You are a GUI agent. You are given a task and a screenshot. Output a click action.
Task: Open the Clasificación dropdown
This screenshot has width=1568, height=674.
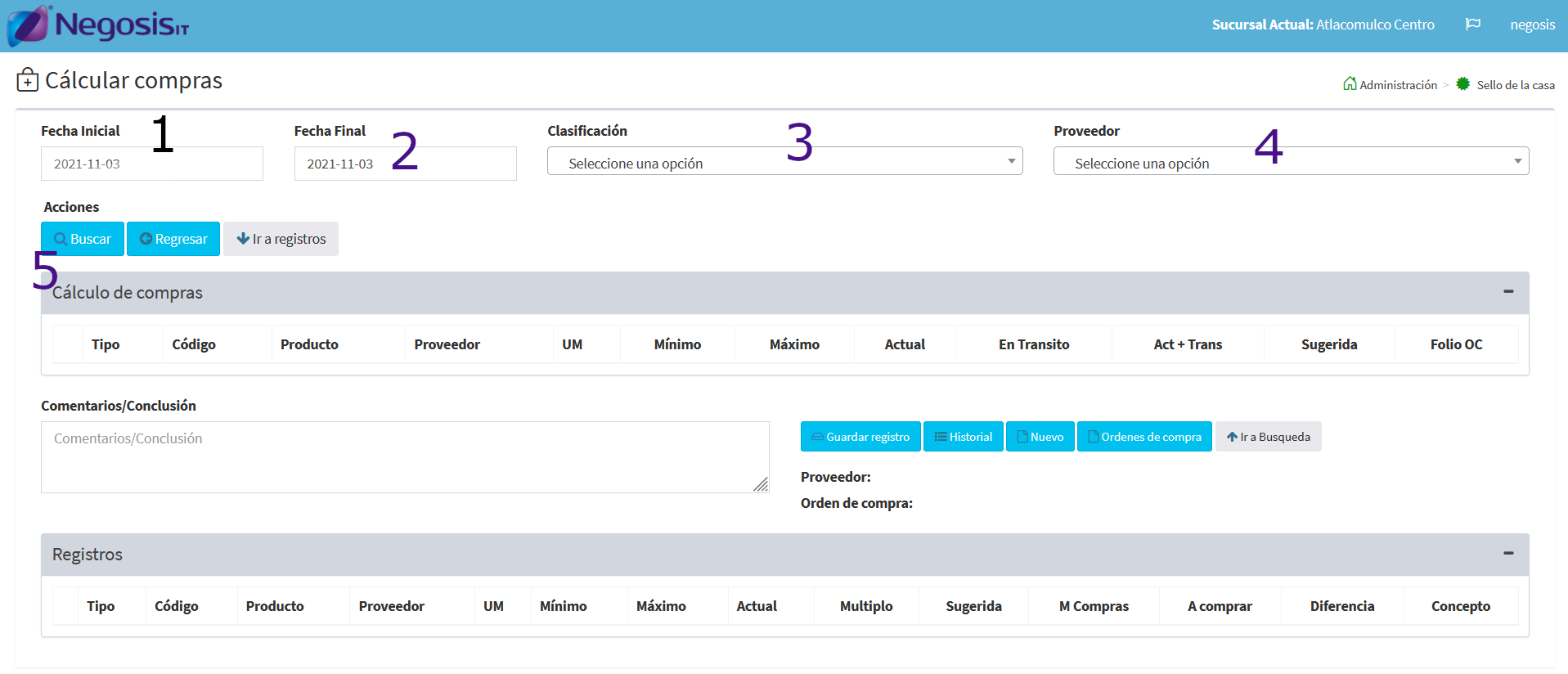click(784, 162)
